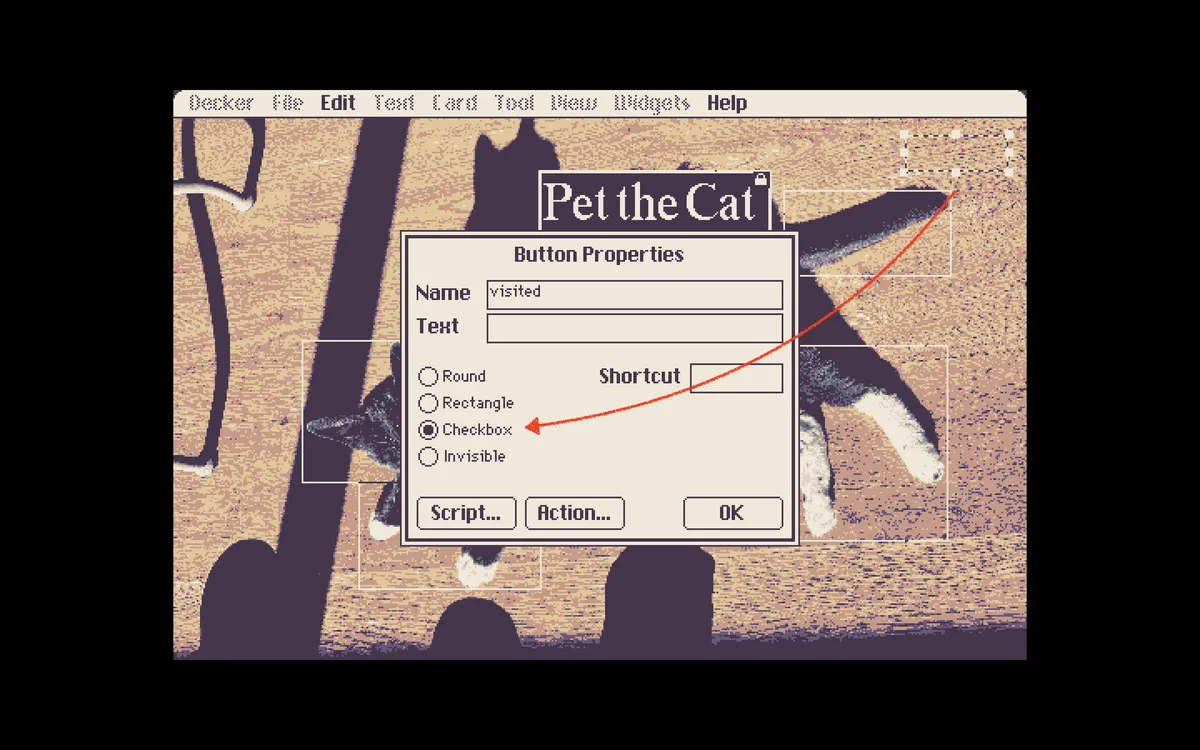The width and height of the screenshot is (1200, 750).
Task: Open the Edit menu
Action: tap(338, 103)
